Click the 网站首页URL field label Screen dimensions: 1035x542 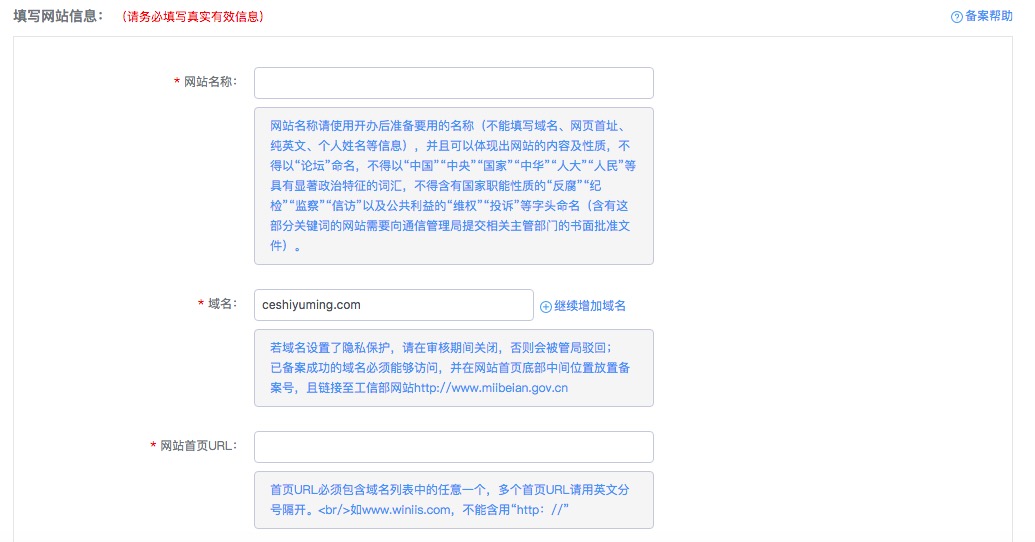[x=199, y=446]
